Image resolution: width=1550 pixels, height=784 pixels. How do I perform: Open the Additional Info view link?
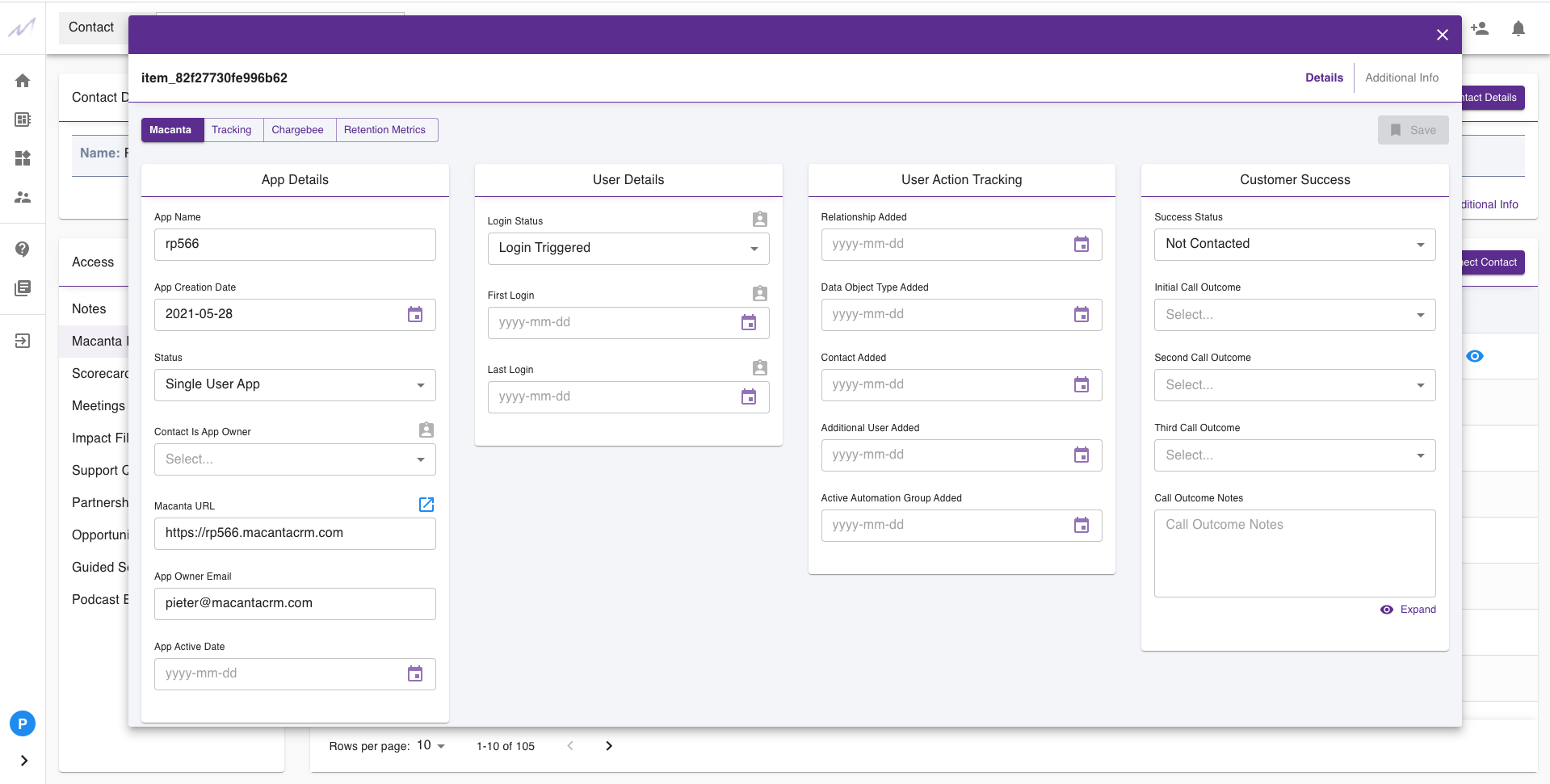[1401, 78]
